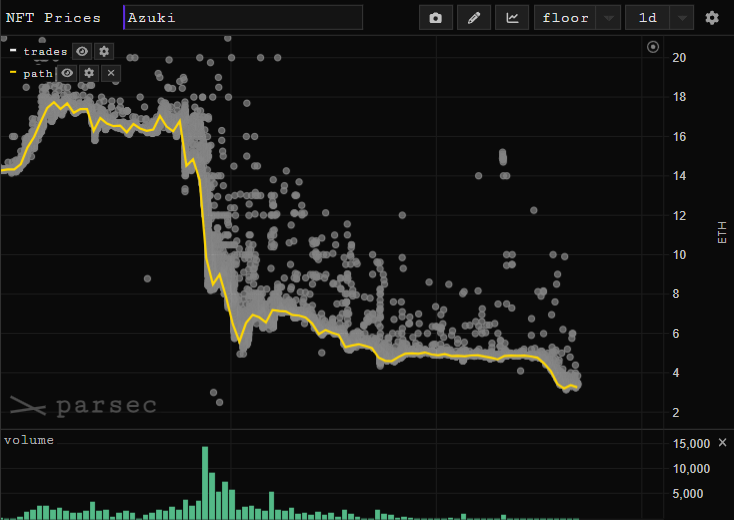The width and height of the screenshot is (734, 520).
Task: Click the 5,000 volume axis tick
Action: click(x=688, y=494)
